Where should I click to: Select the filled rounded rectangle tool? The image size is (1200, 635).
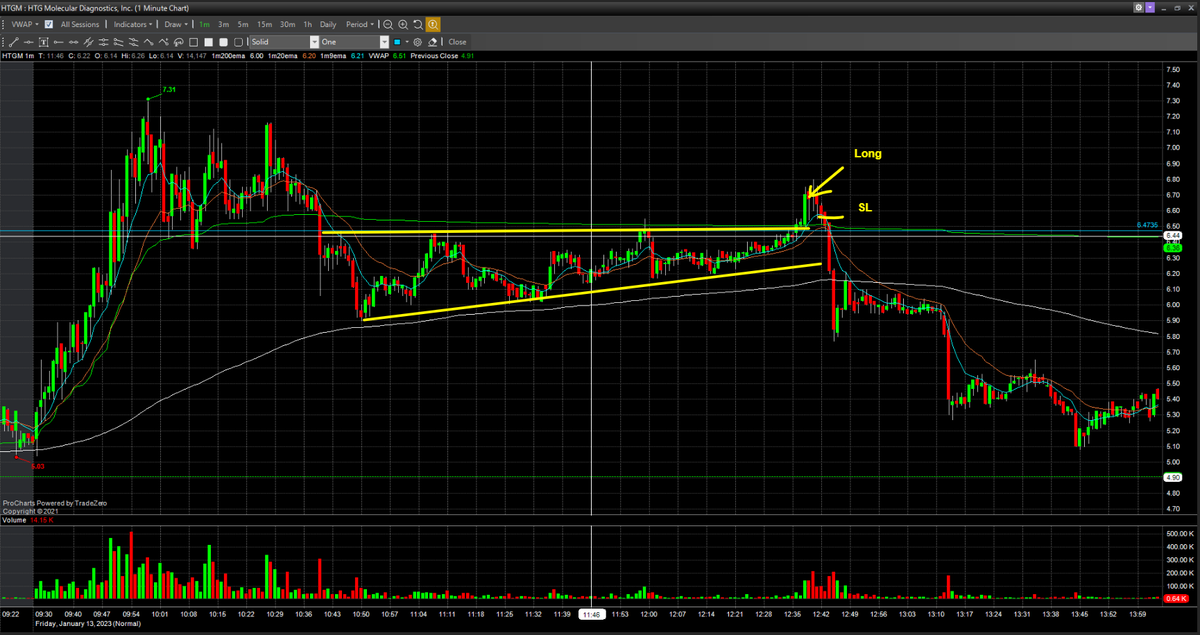click(223, 42)
